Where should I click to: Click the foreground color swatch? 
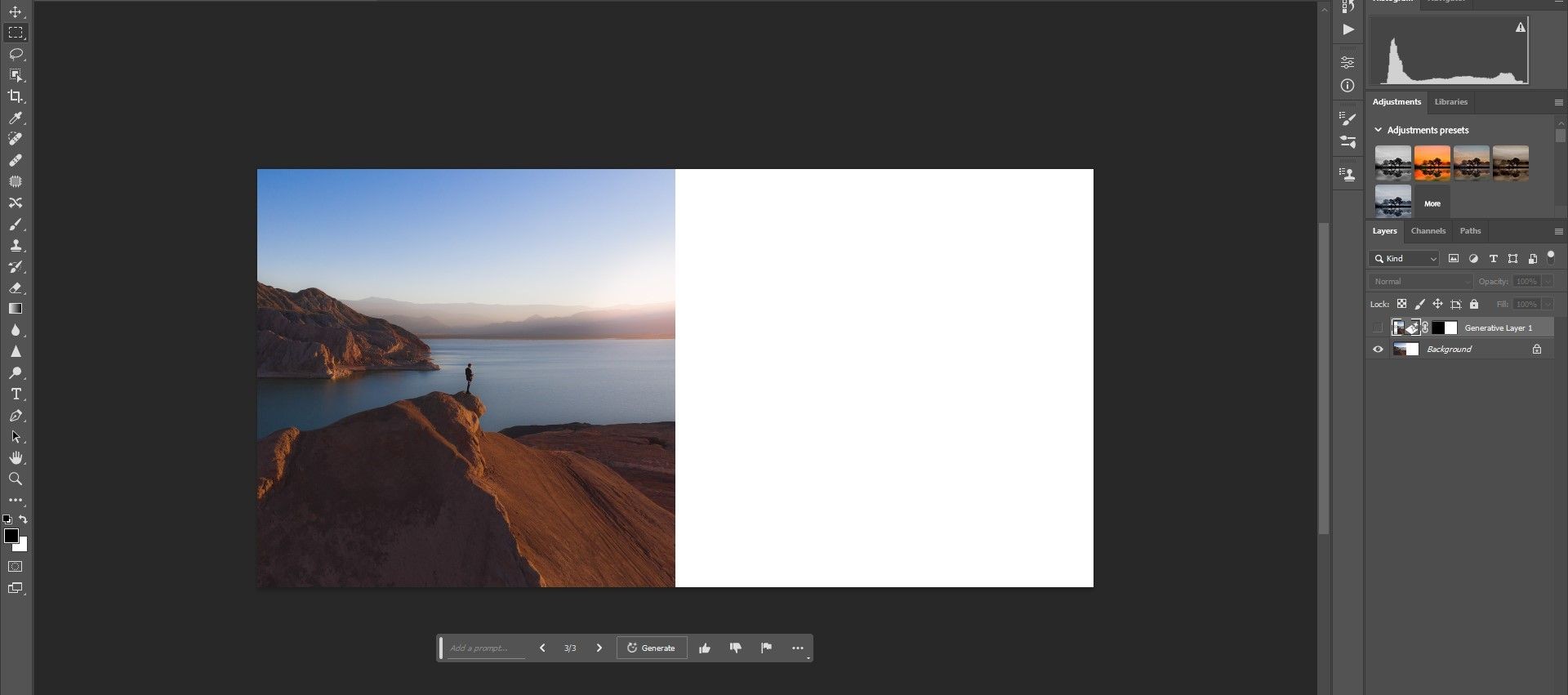11,536
